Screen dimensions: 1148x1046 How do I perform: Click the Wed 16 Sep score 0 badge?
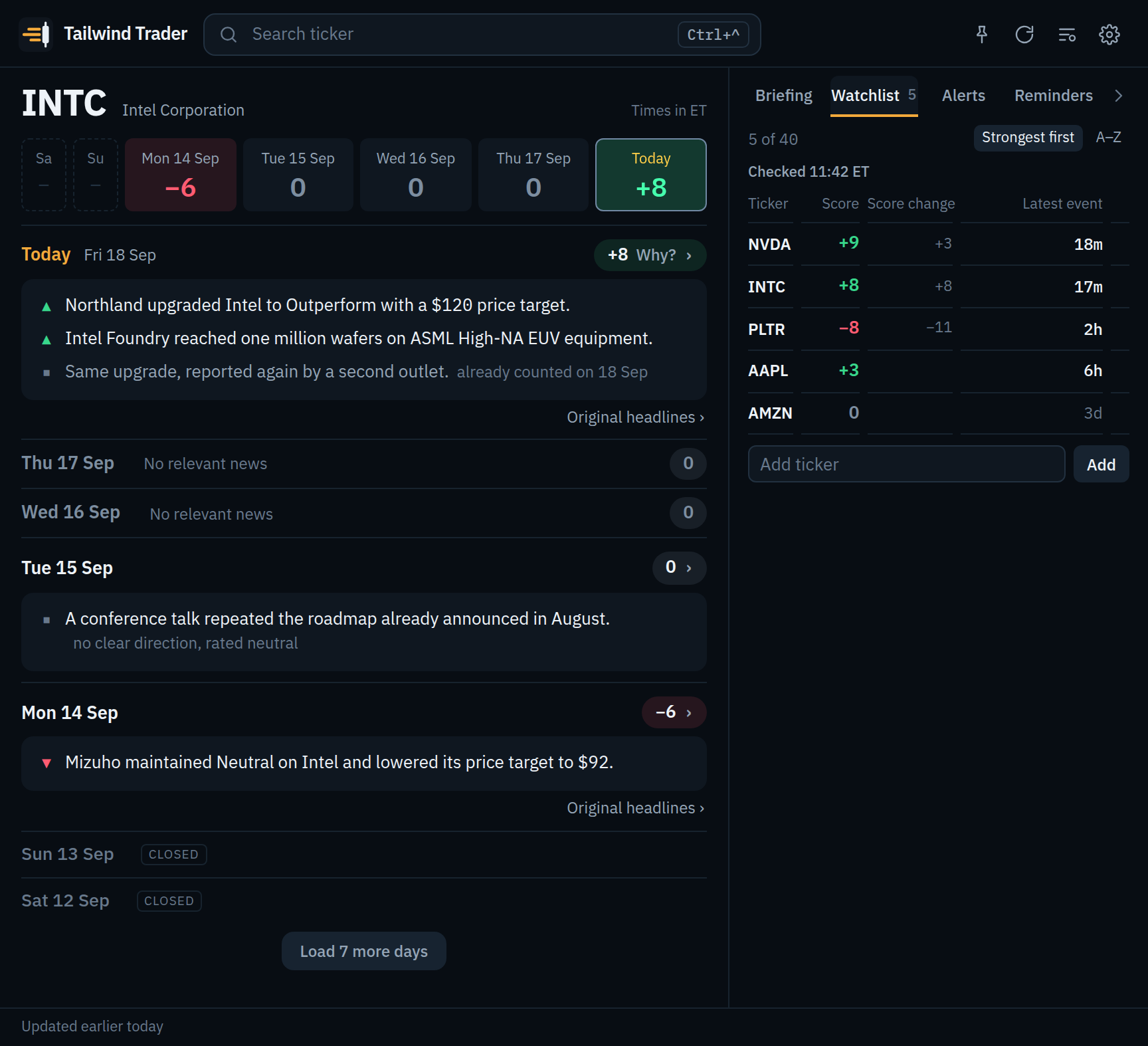point(688,512)
